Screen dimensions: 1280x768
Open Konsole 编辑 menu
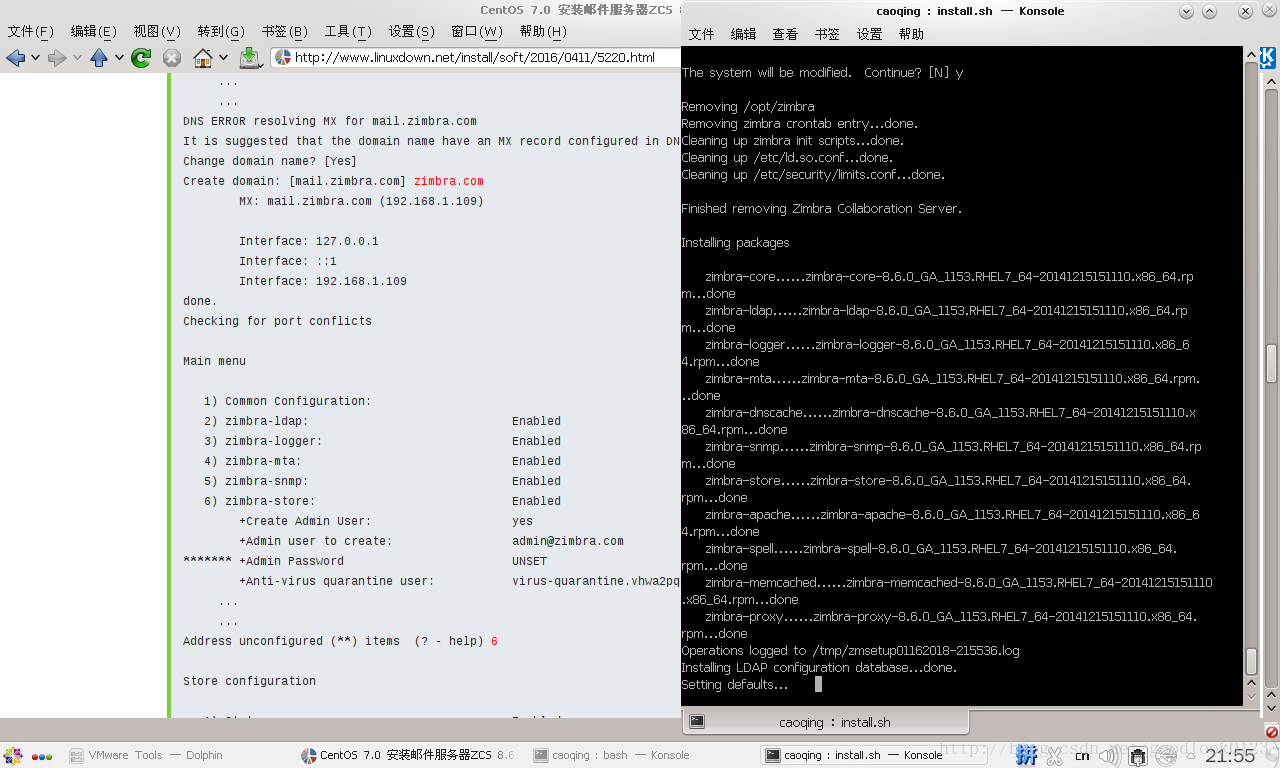point(744,34)
